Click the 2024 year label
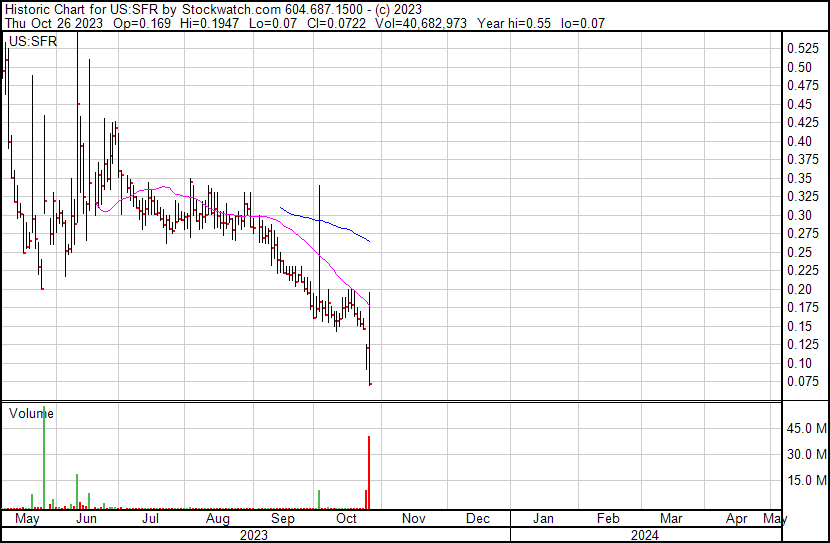The width and height of the screenshot is (830, 543). (645, 535)
